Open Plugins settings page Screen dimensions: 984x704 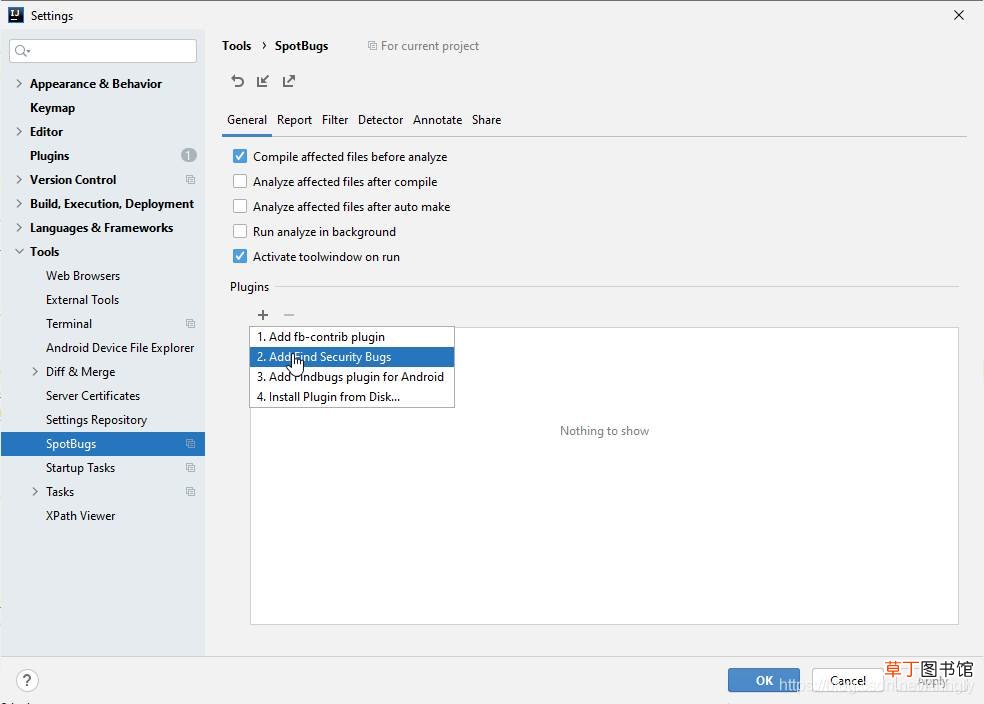[x=50, y=156]
